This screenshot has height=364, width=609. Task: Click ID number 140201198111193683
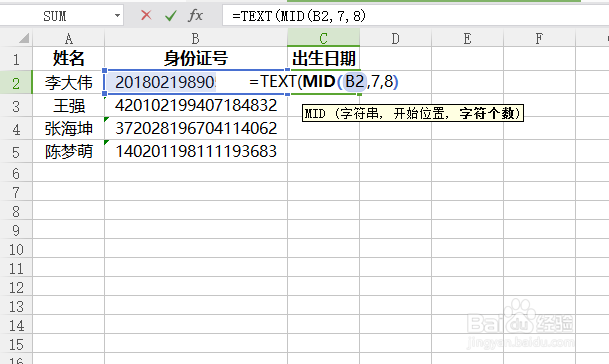click(196, 152)
